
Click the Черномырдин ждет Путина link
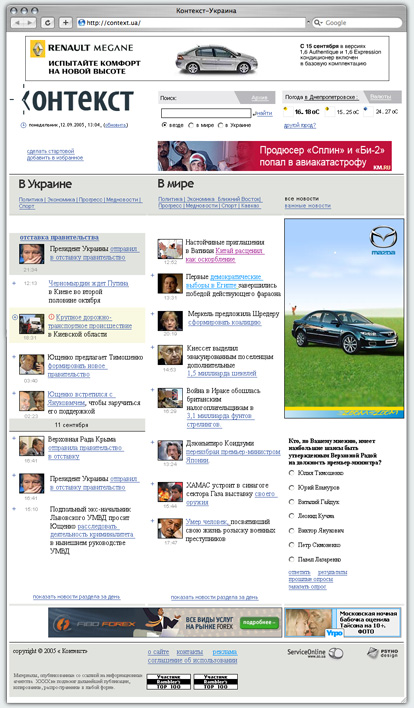pyautogui.click(x=88, y=284)
